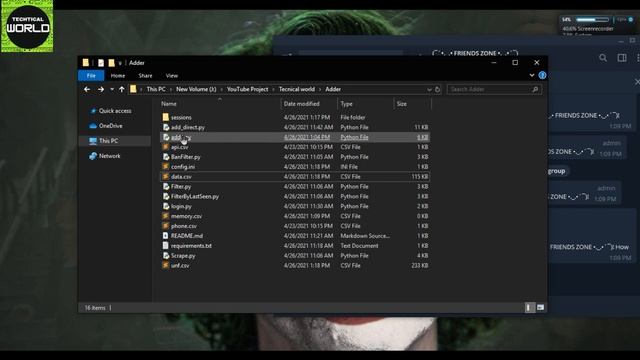Select config.ini file icon
The height and width of the screenshot is (360, 640).
165,167
